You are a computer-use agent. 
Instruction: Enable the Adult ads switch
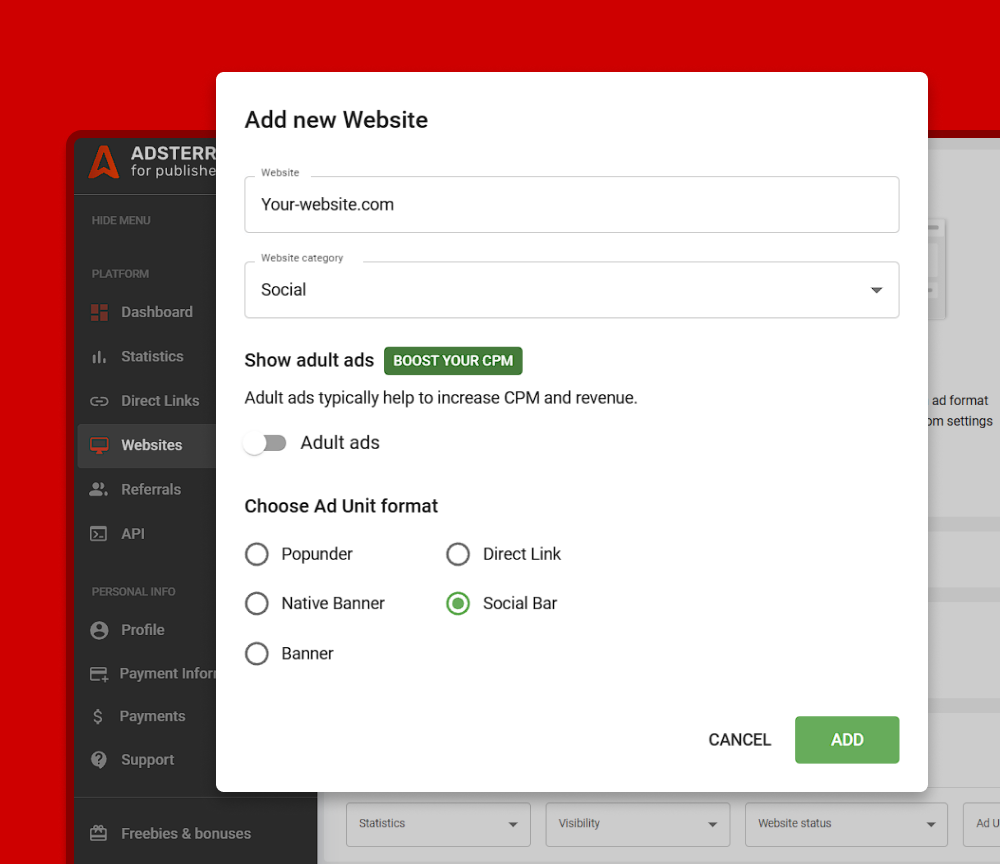coord(264,442)
